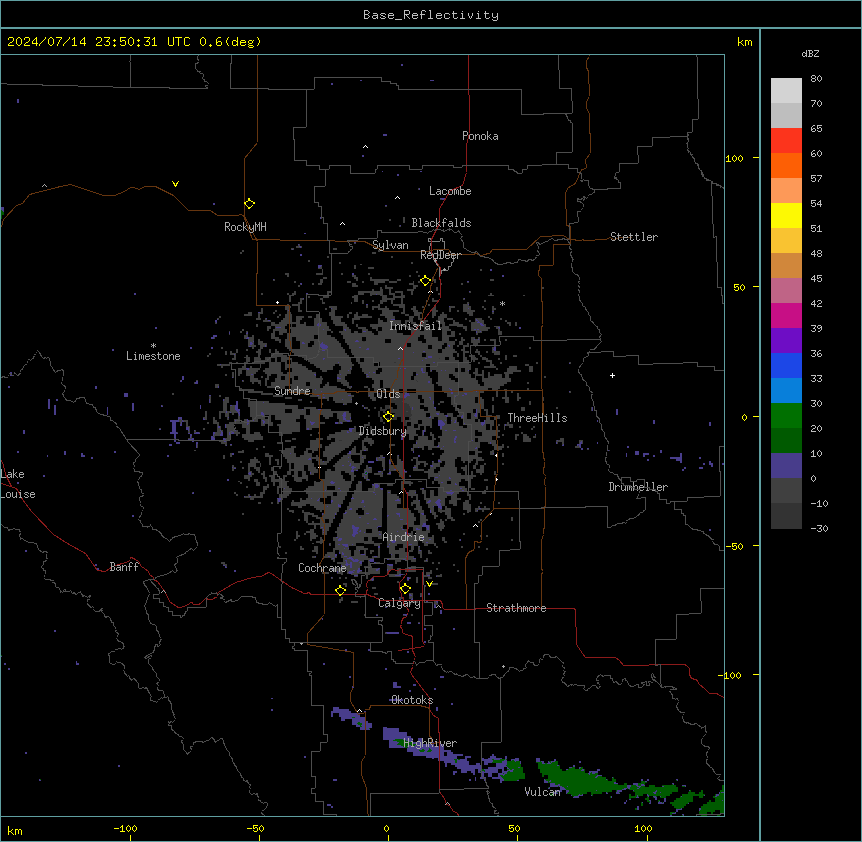
Task: Click the dBZ legend heading
Action: pyautogui.click(x=810, y=53)
